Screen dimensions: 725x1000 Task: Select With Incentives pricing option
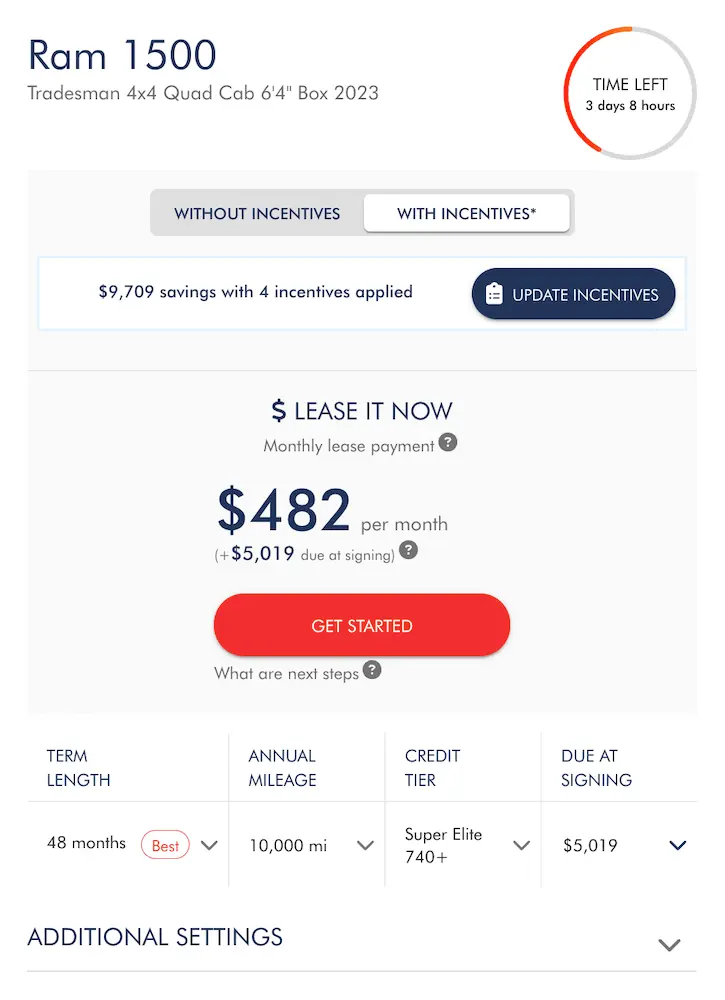click(x=466, y=213)
